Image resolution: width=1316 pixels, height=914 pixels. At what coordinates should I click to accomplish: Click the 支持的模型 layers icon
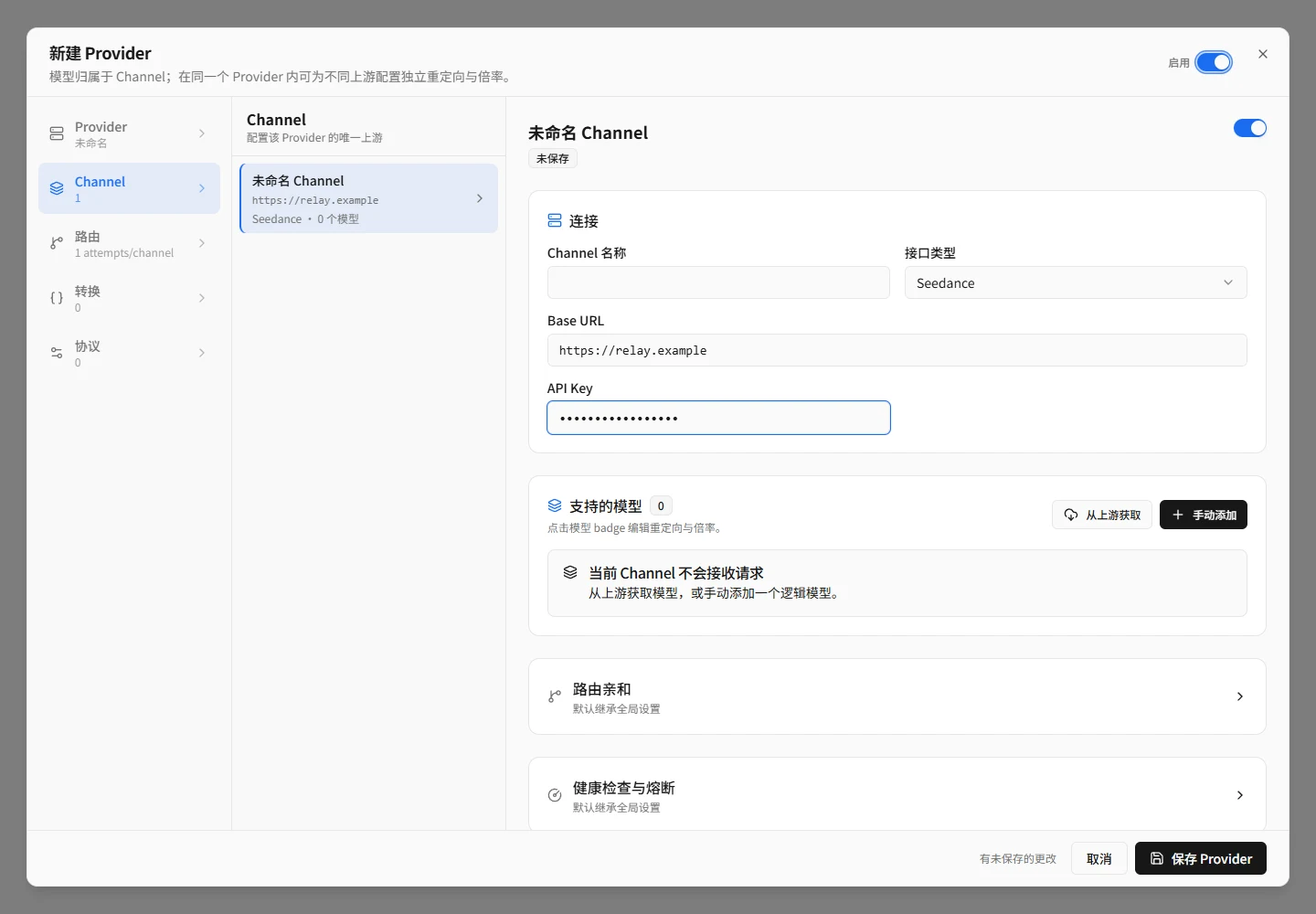point(555,505)
